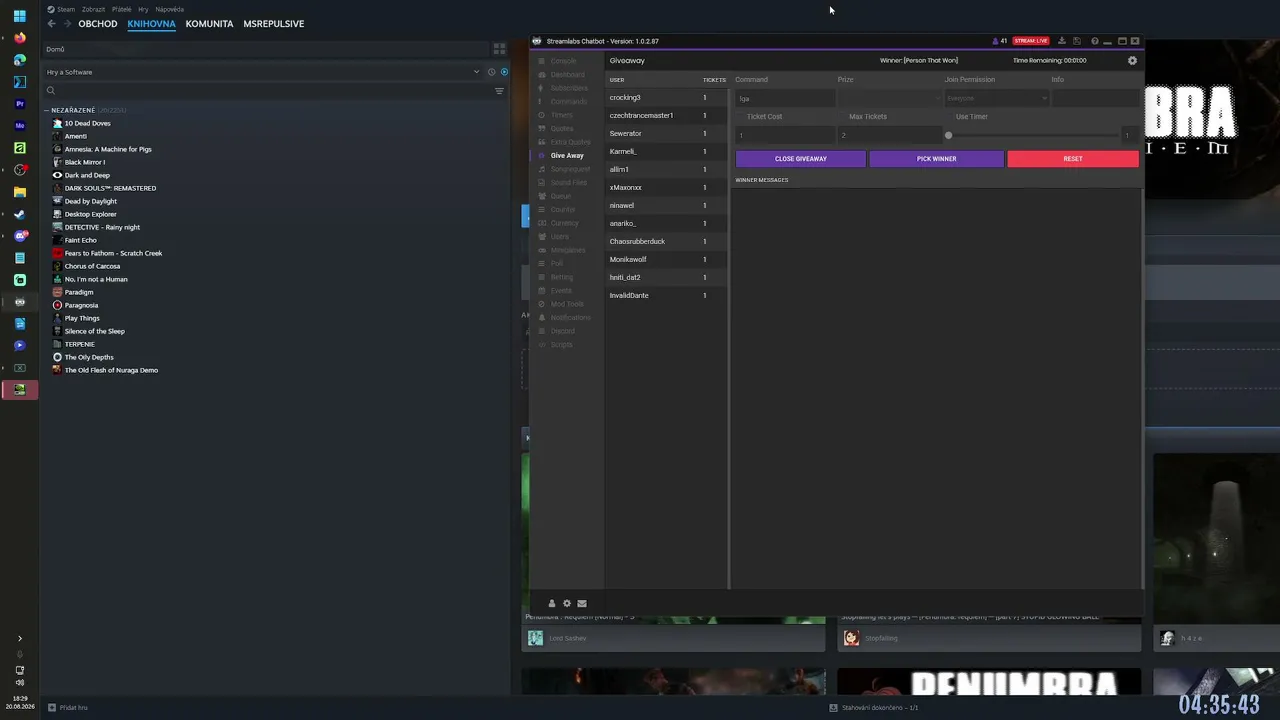This screenshot has width=1280, height=720.
Task: Click the giveaway Command input field
Action: pos(786,98)
